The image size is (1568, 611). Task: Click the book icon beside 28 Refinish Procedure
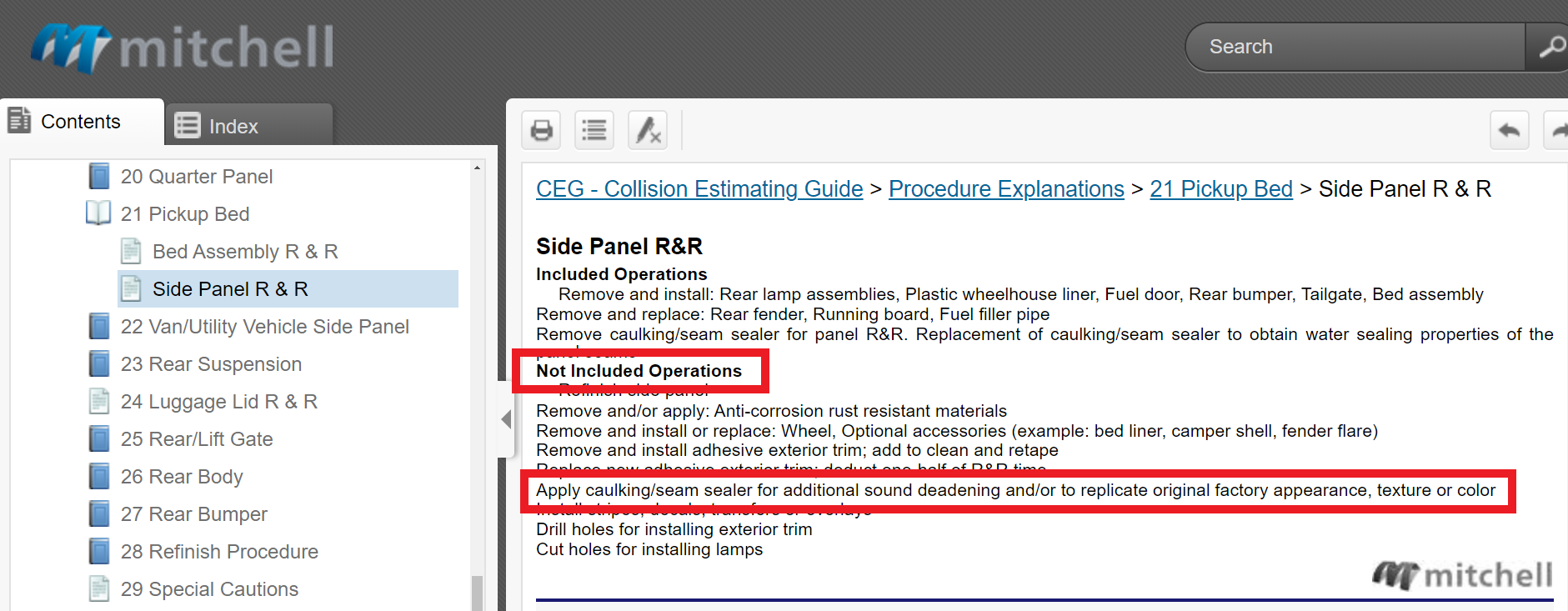click(x=99, y=552)
